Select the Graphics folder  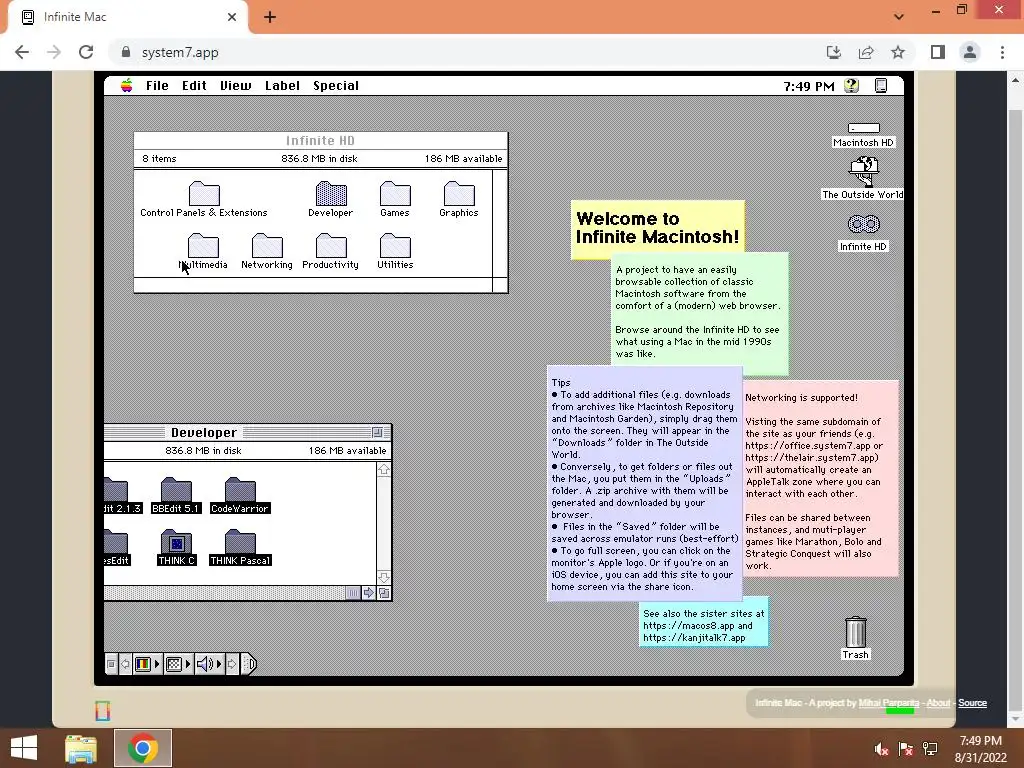pos(459,194)
